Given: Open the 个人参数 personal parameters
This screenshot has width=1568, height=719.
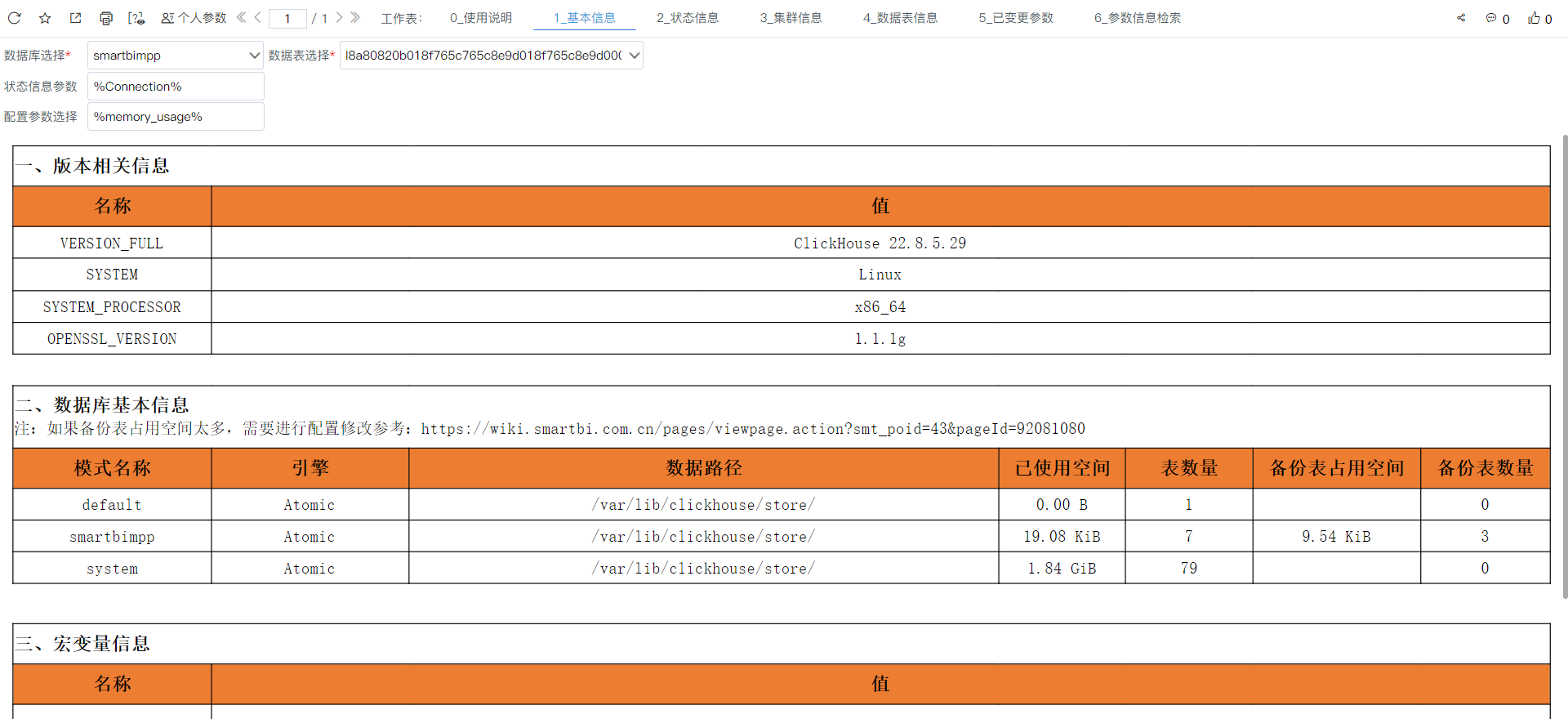Looking at the screenshot, I should pos(194,18).
